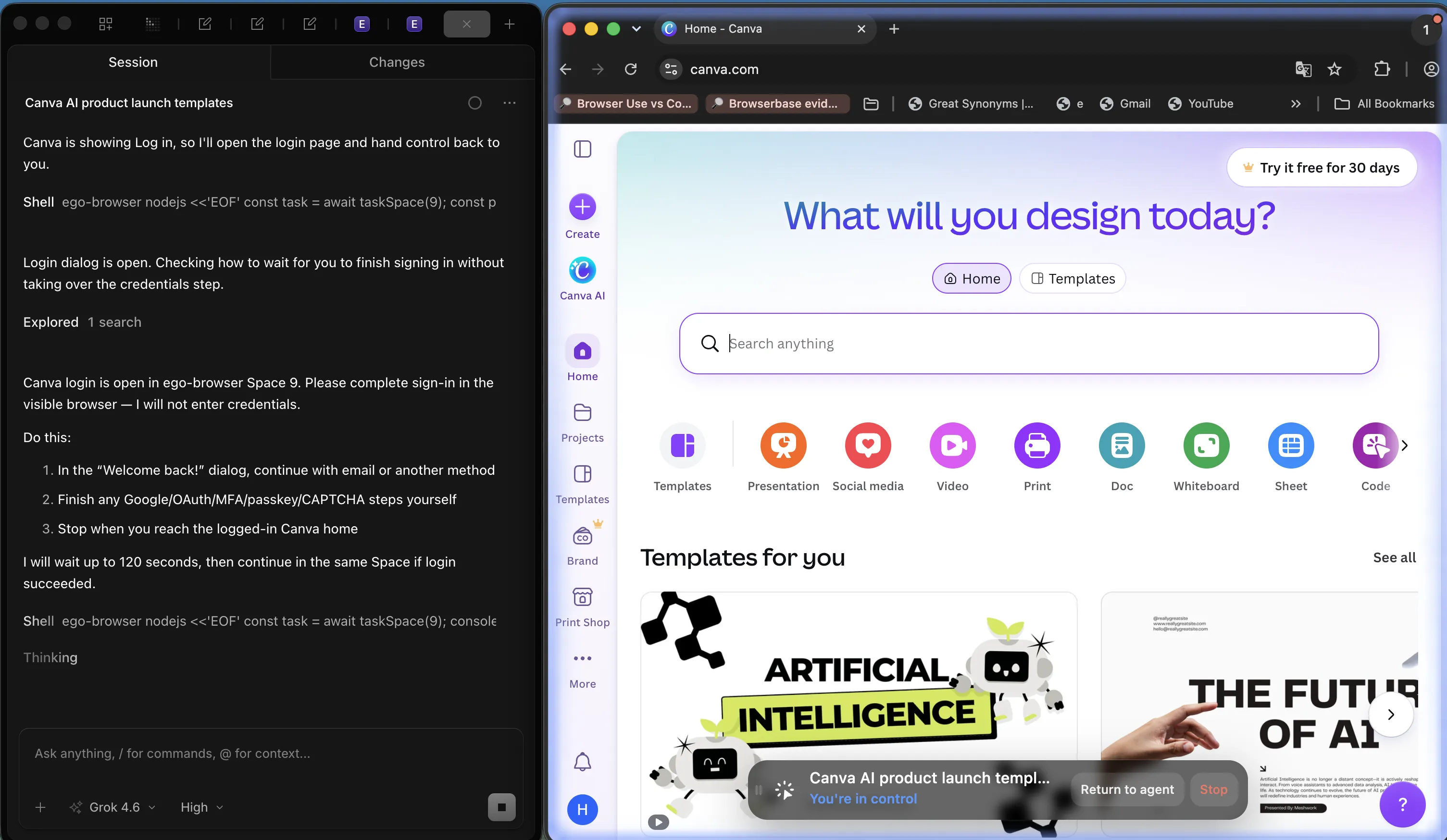The height and width of the screenshot is (840, 1447).
Task: Select the Code design type
Action: (1375, 445)
